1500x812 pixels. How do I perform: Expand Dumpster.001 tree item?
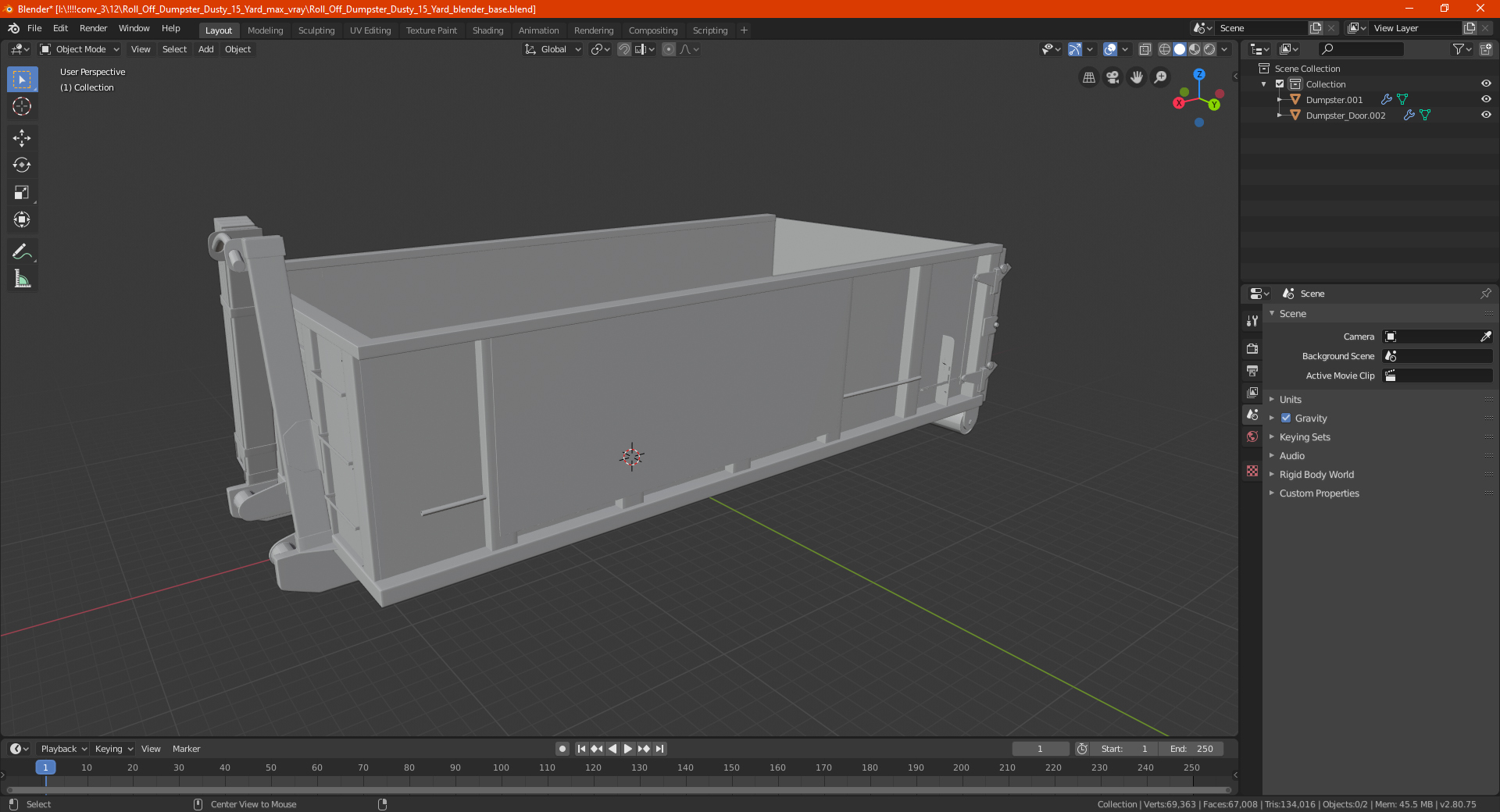1280,100
